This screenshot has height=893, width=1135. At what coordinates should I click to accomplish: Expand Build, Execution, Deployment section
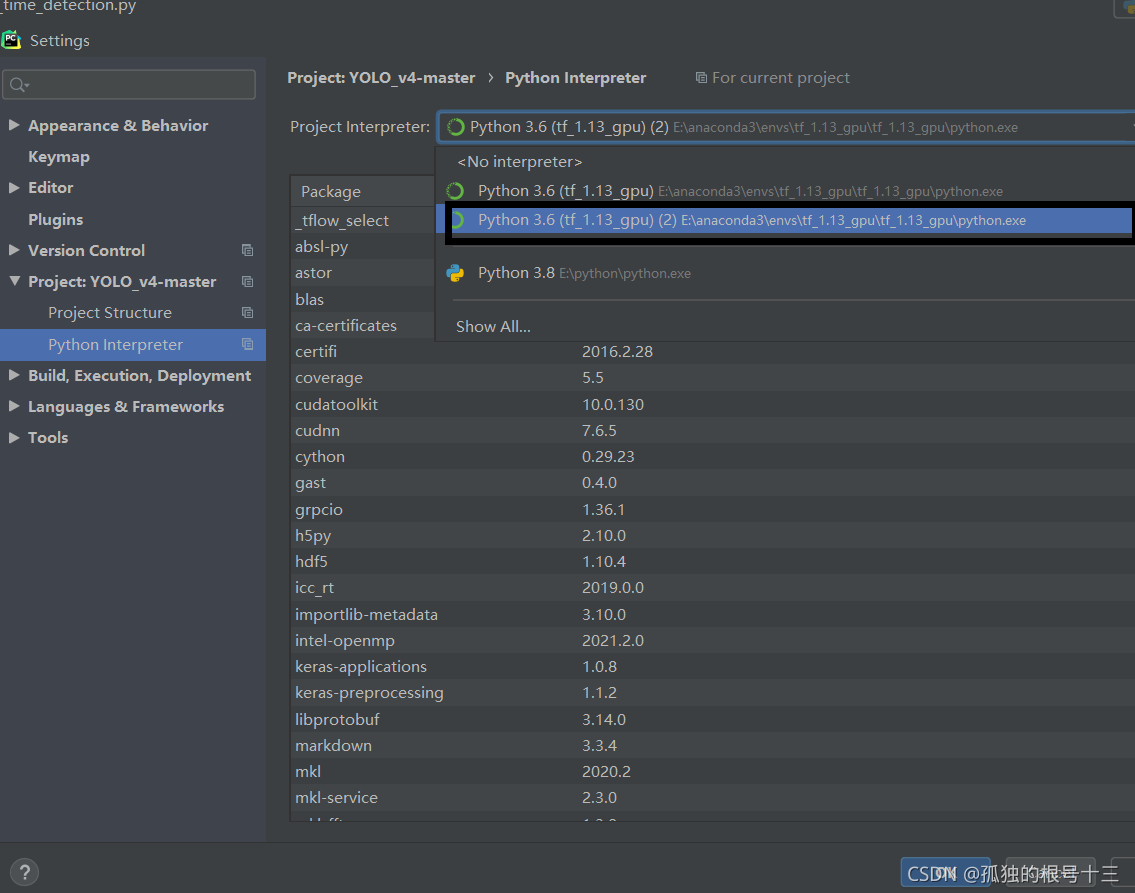[x=14, y=375]
